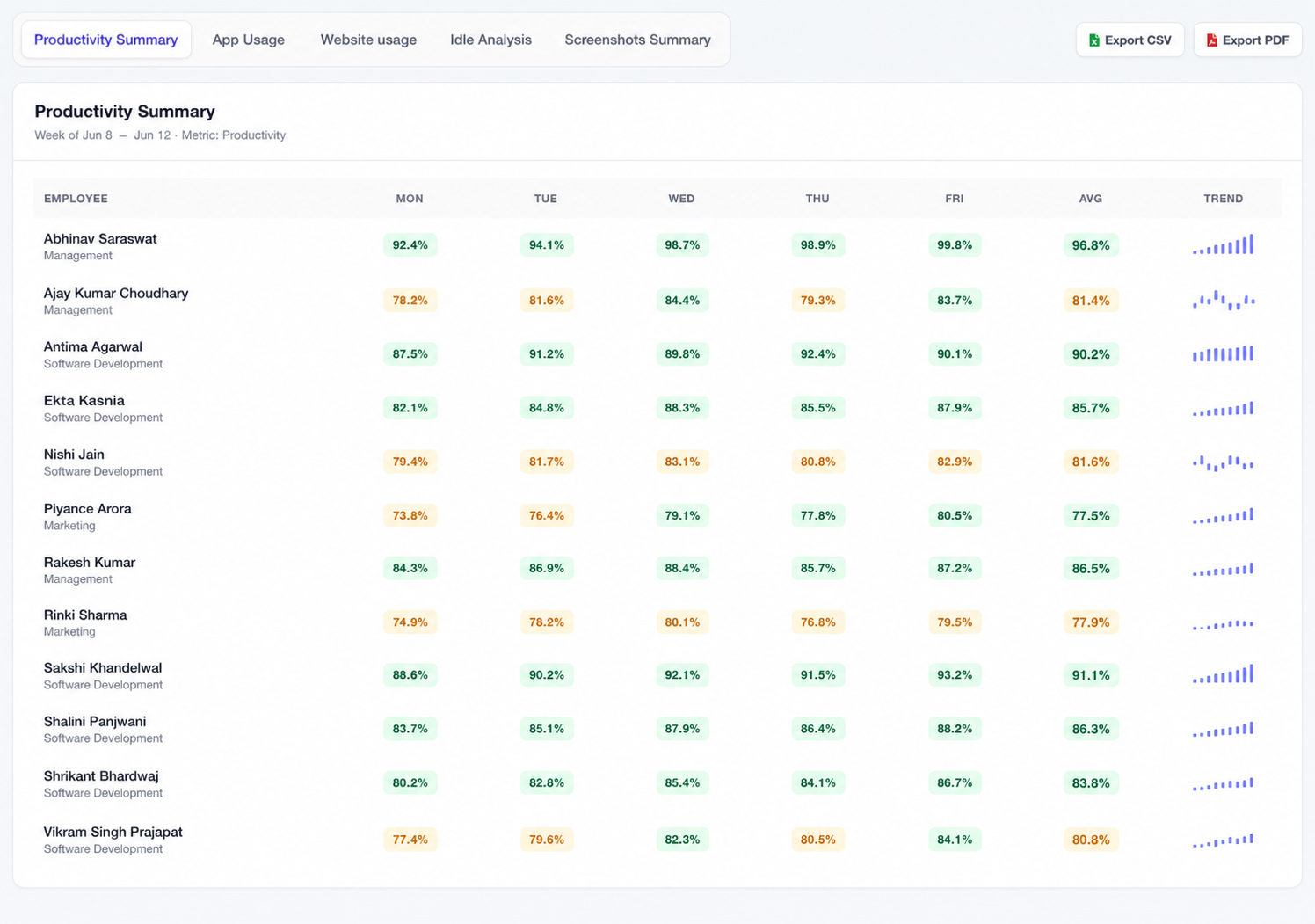Select employee name Vikram Singh Prajapat
The width and height of the screenshot is (1315, 924).
pos(113,833)
